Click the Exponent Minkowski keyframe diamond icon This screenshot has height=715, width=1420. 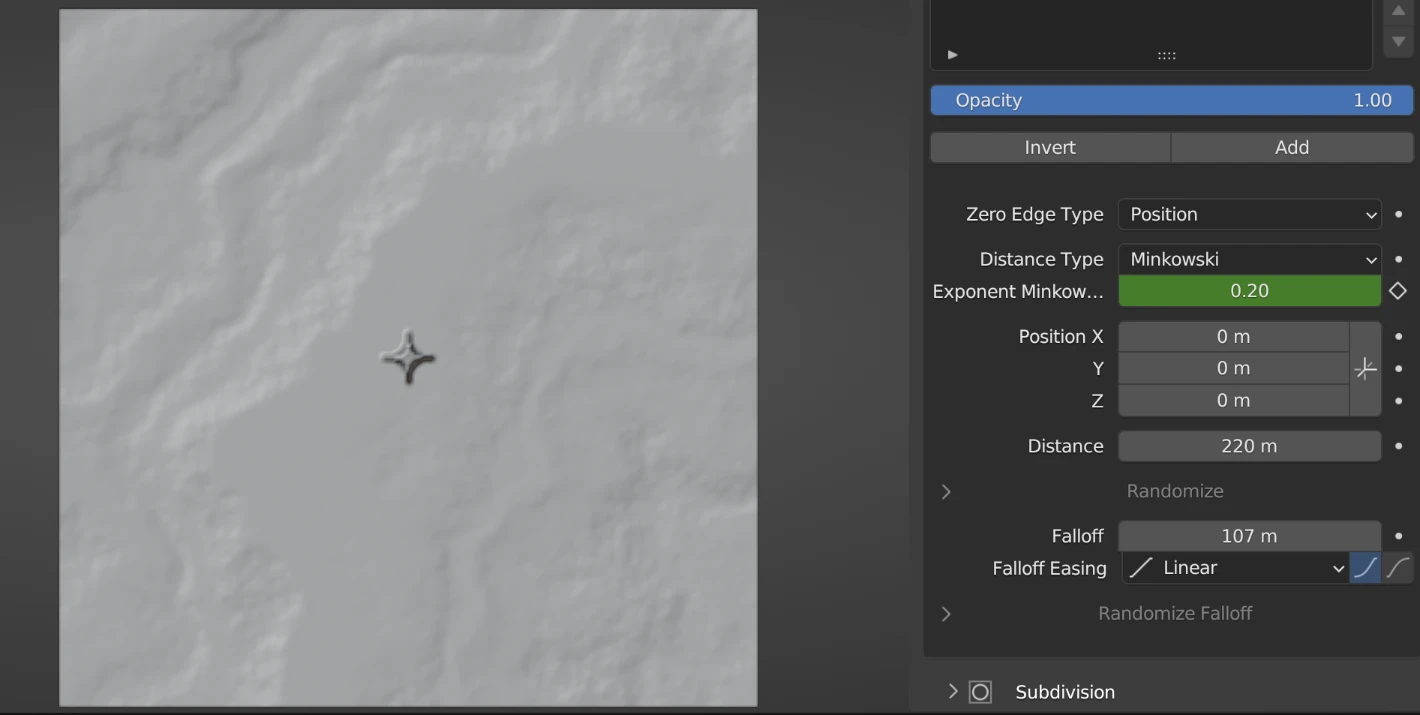click(x=1398, y=291)
